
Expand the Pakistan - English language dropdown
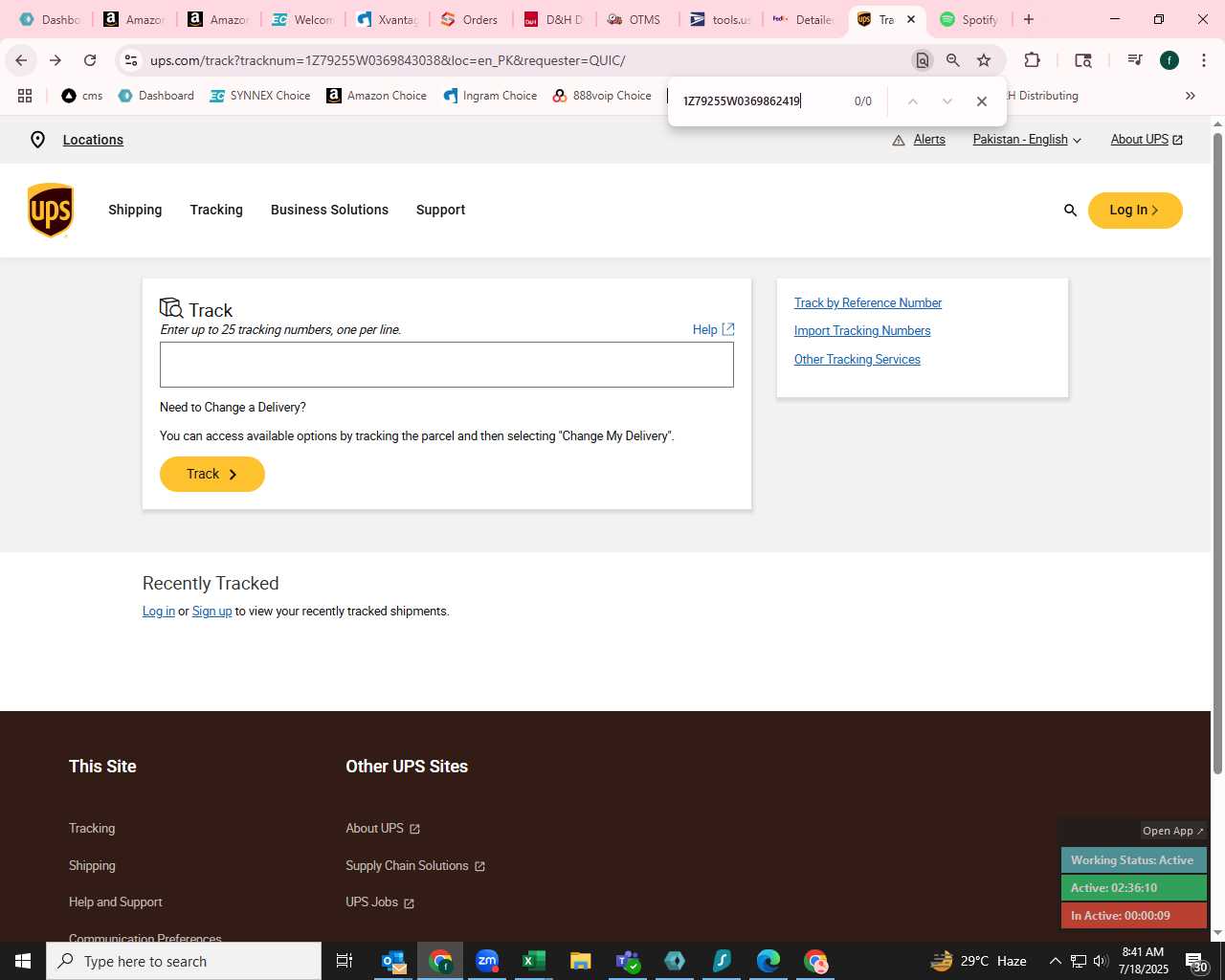point(1027,140)
